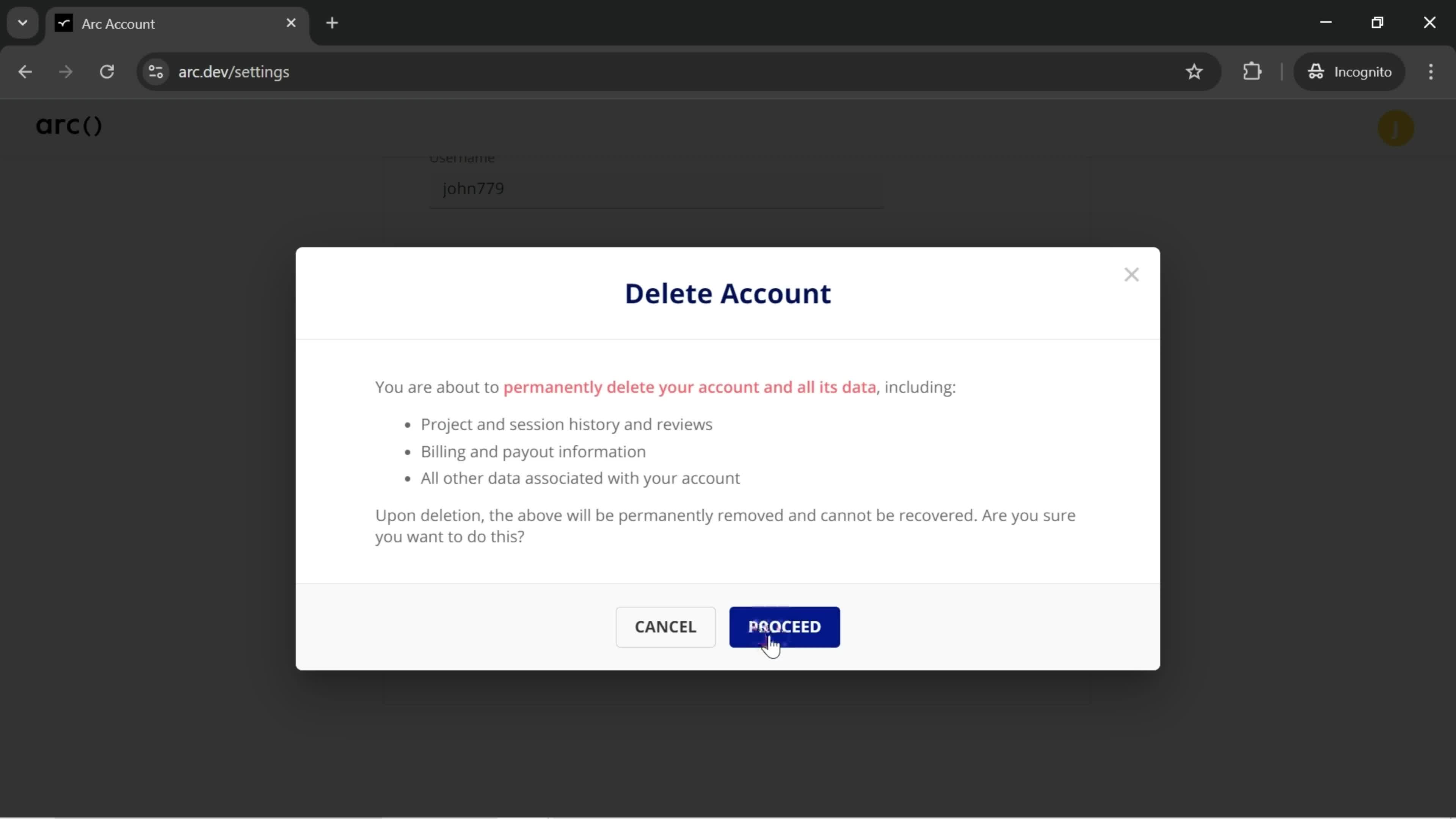Click the tab dropdown arrow
The width and height of the screenshot is (1456, 819).
(x=22, y=22)
